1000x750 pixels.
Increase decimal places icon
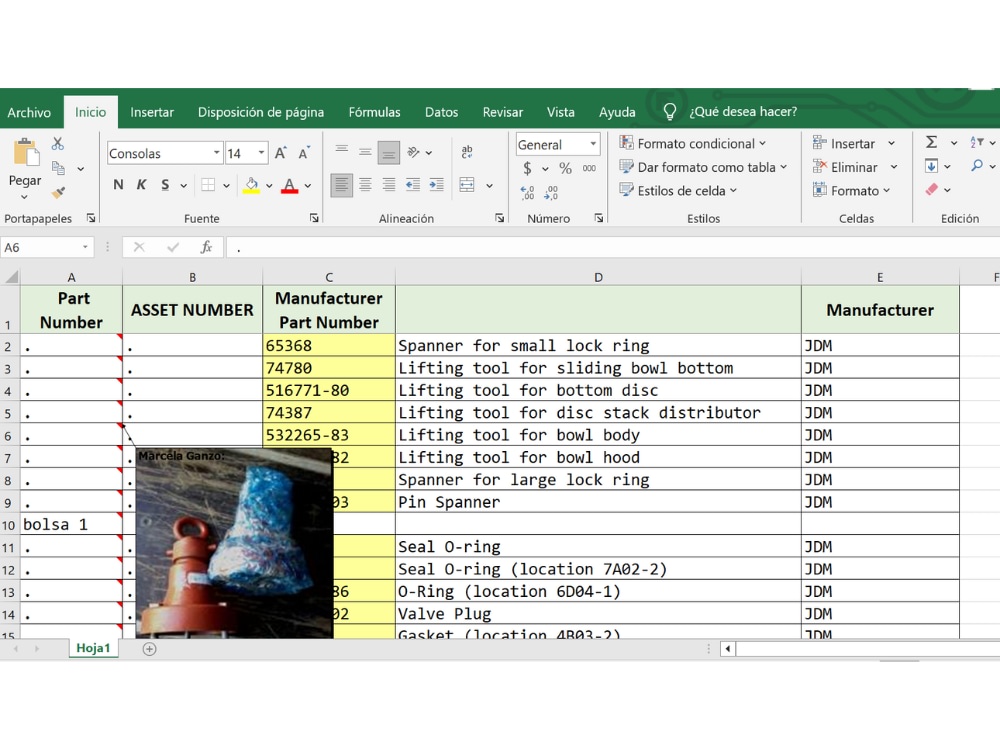[527, 193]
